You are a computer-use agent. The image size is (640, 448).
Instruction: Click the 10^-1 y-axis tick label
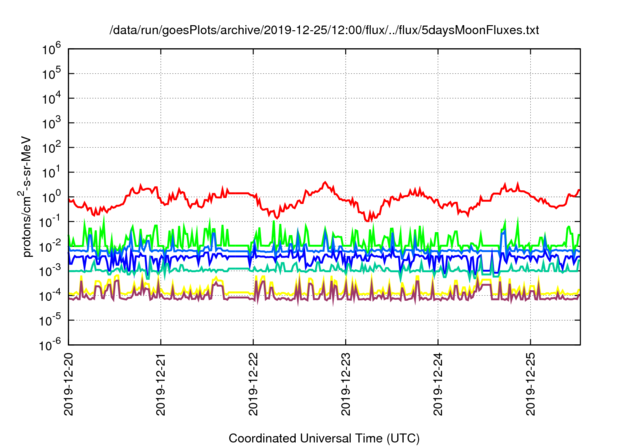[x=50, y=222]
